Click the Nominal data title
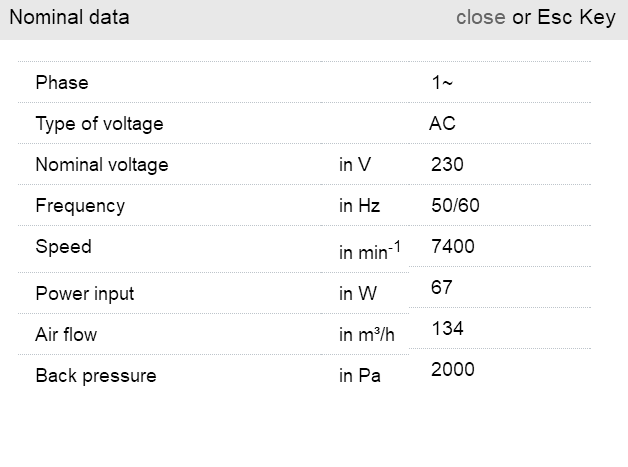The image size is (628, 467). (x=69, y=18)
